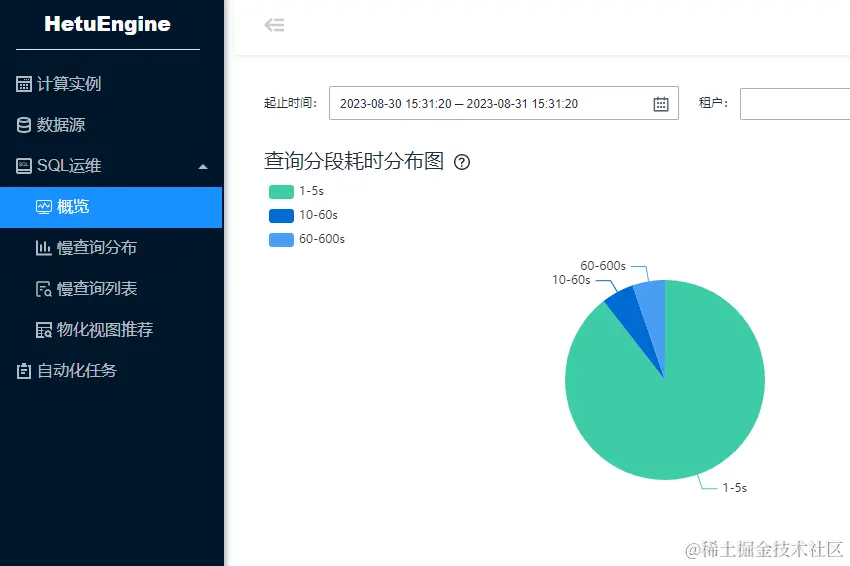
Task: Click the HetuEngine logo title
Action: [107, 24]
